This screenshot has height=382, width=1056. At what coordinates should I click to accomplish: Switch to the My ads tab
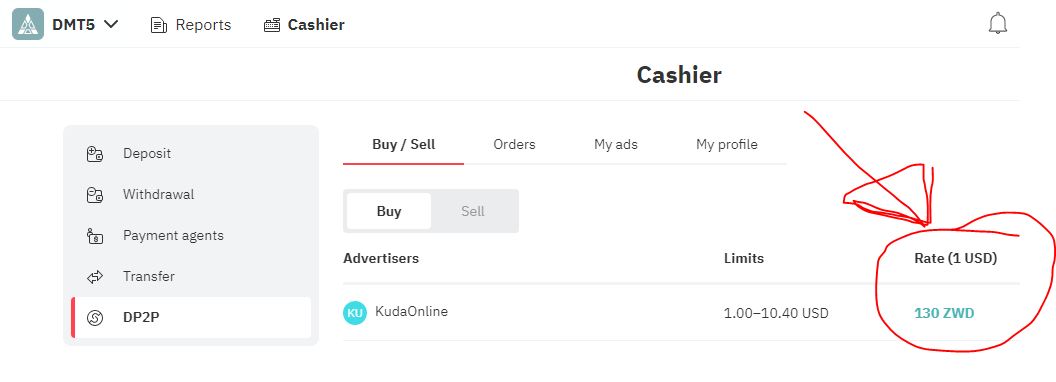(x=616, y=144)
